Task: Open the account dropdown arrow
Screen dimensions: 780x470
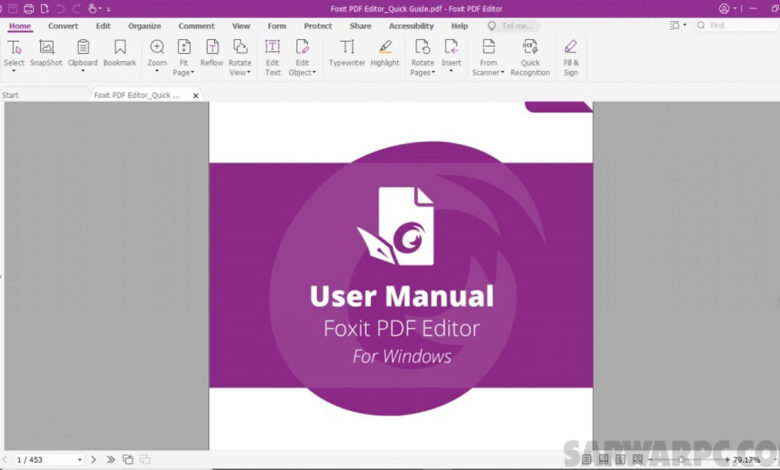Action: point(735,8)
